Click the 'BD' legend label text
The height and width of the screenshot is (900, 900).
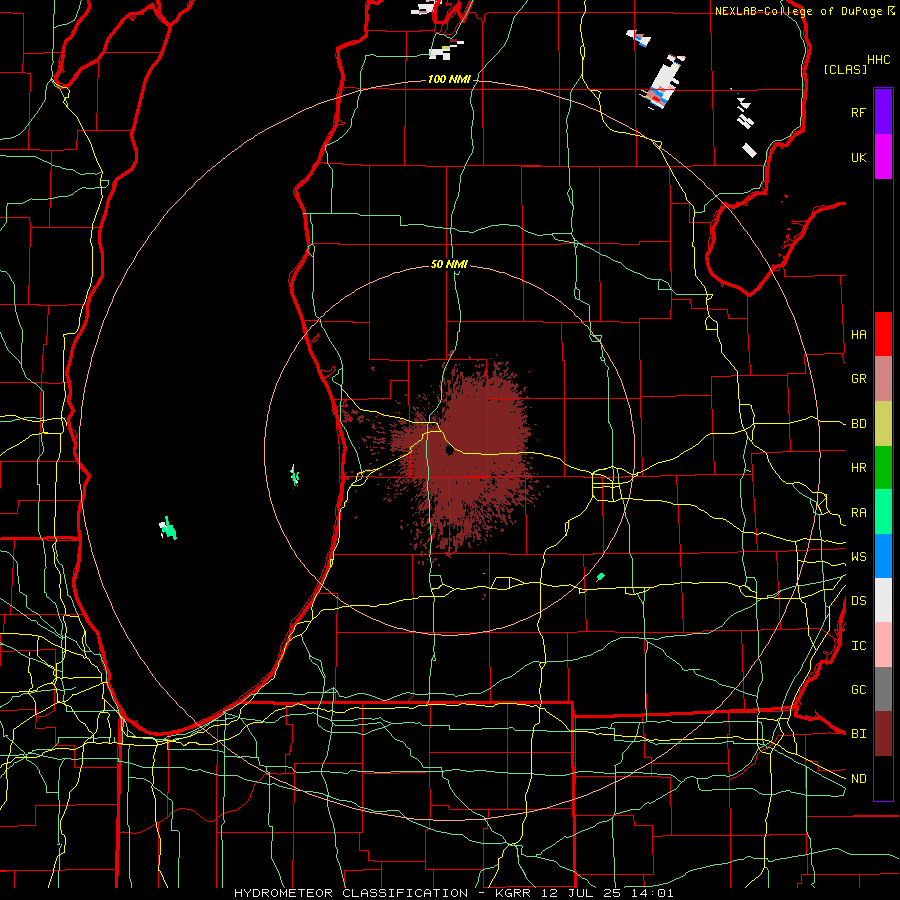(858, 424)
